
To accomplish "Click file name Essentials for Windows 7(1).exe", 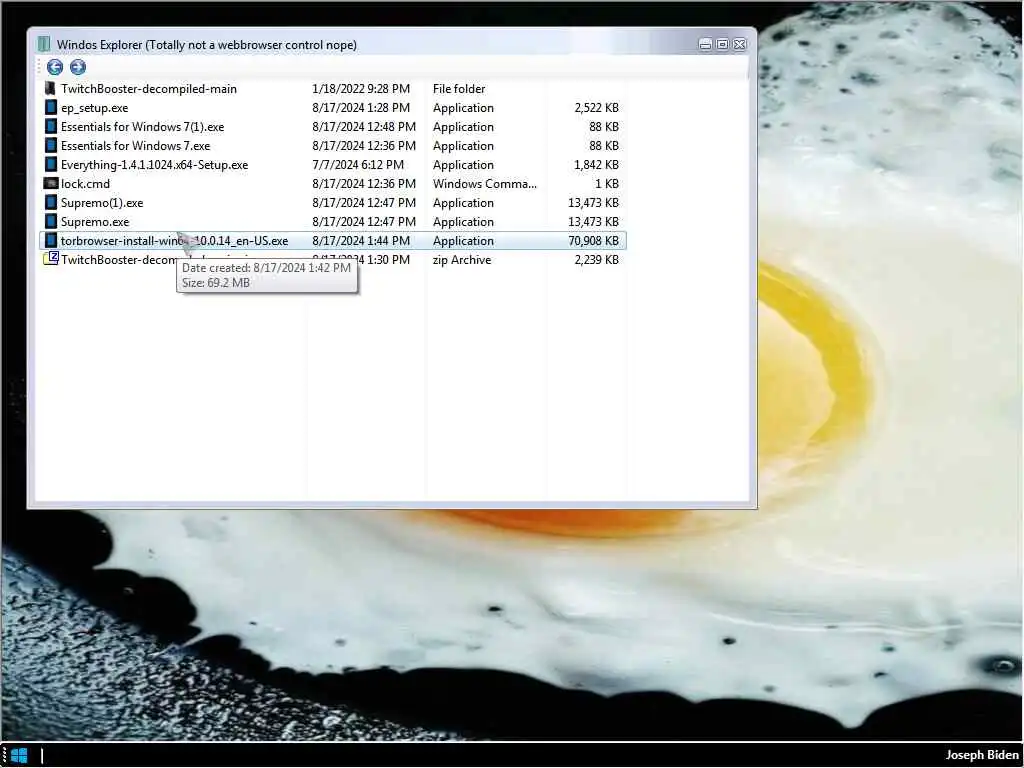I will click(x=142, y=127).
